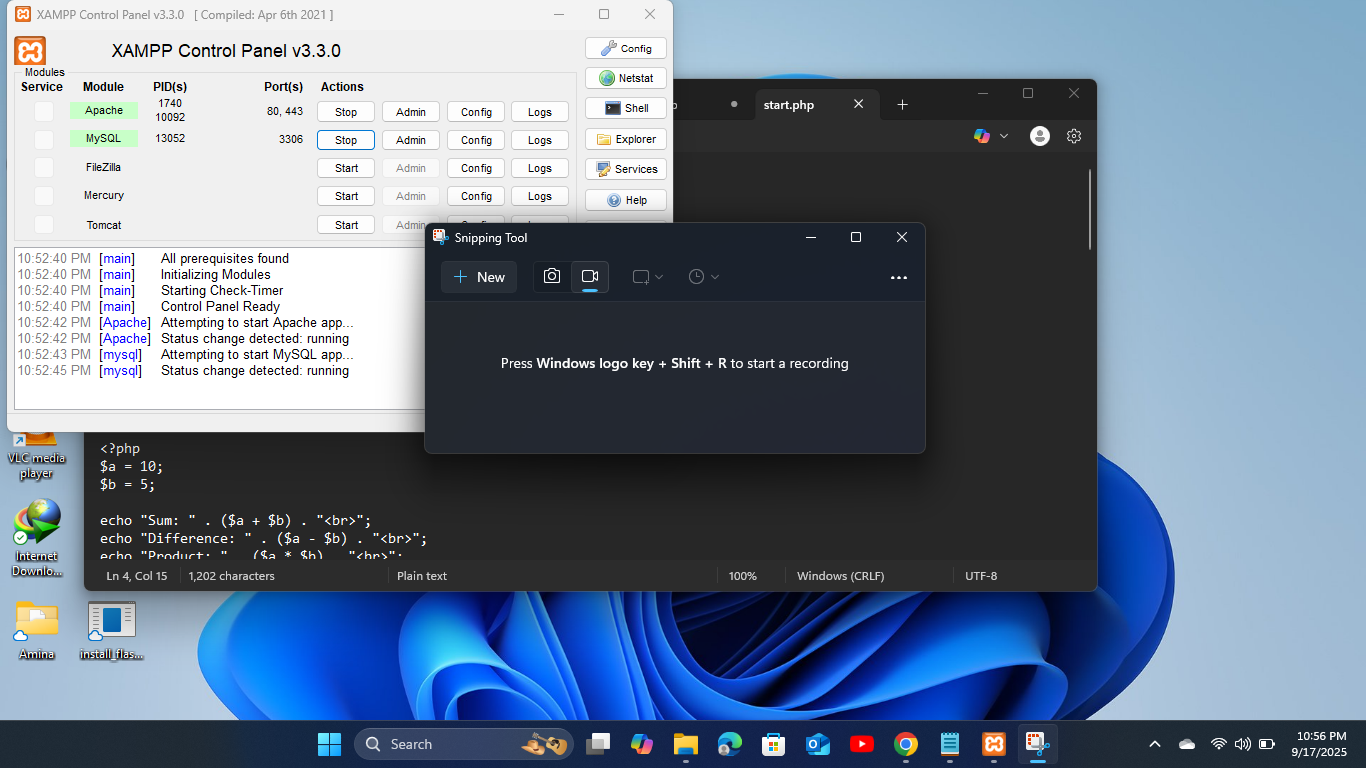Add a new Notepad tab
This screenshot has height=768, width=1366.
point(902,105)
